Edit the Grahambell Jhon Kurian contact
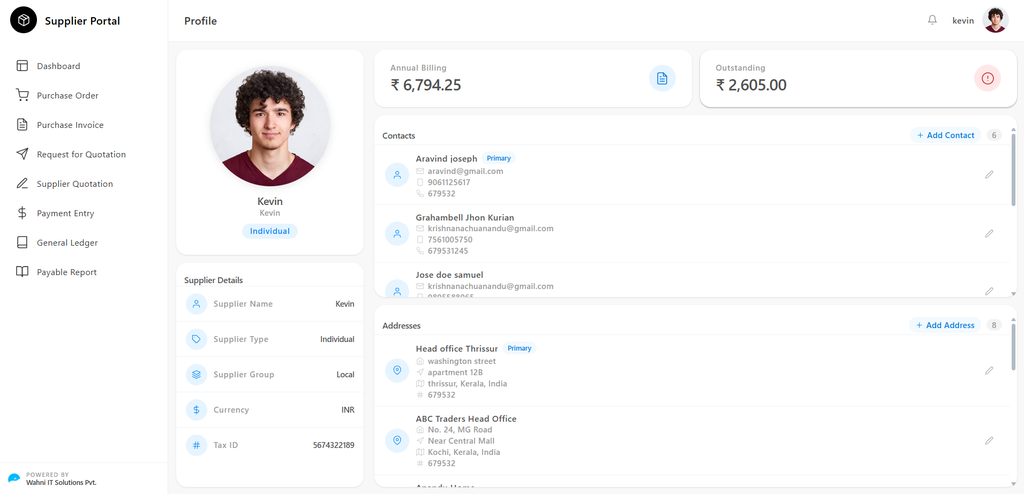This screenshot has width=1024, height=494. tap(989, 234)
